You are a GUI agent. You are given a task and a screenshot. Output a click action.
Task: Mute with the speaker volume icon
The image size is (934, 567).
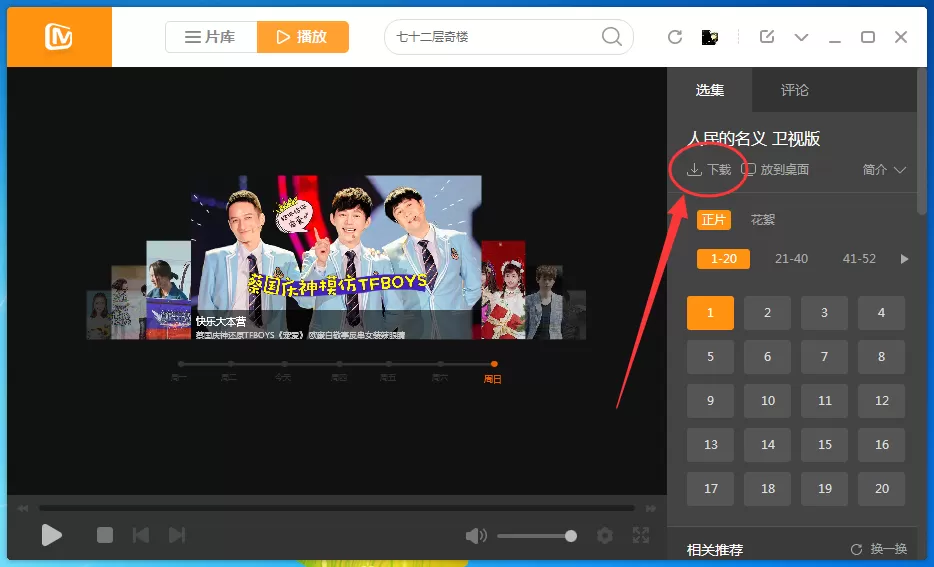[476, 535]
